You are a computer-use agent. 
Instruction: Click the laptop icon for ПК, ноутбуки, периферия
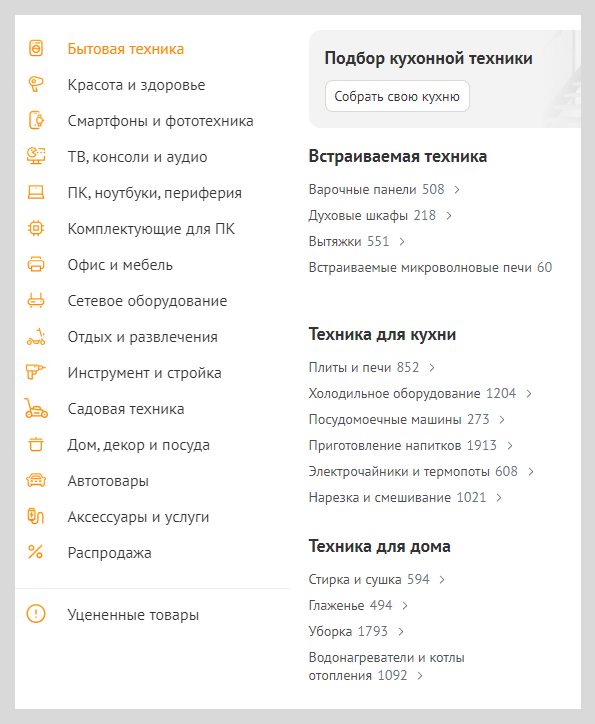click(x=36, y=193)
